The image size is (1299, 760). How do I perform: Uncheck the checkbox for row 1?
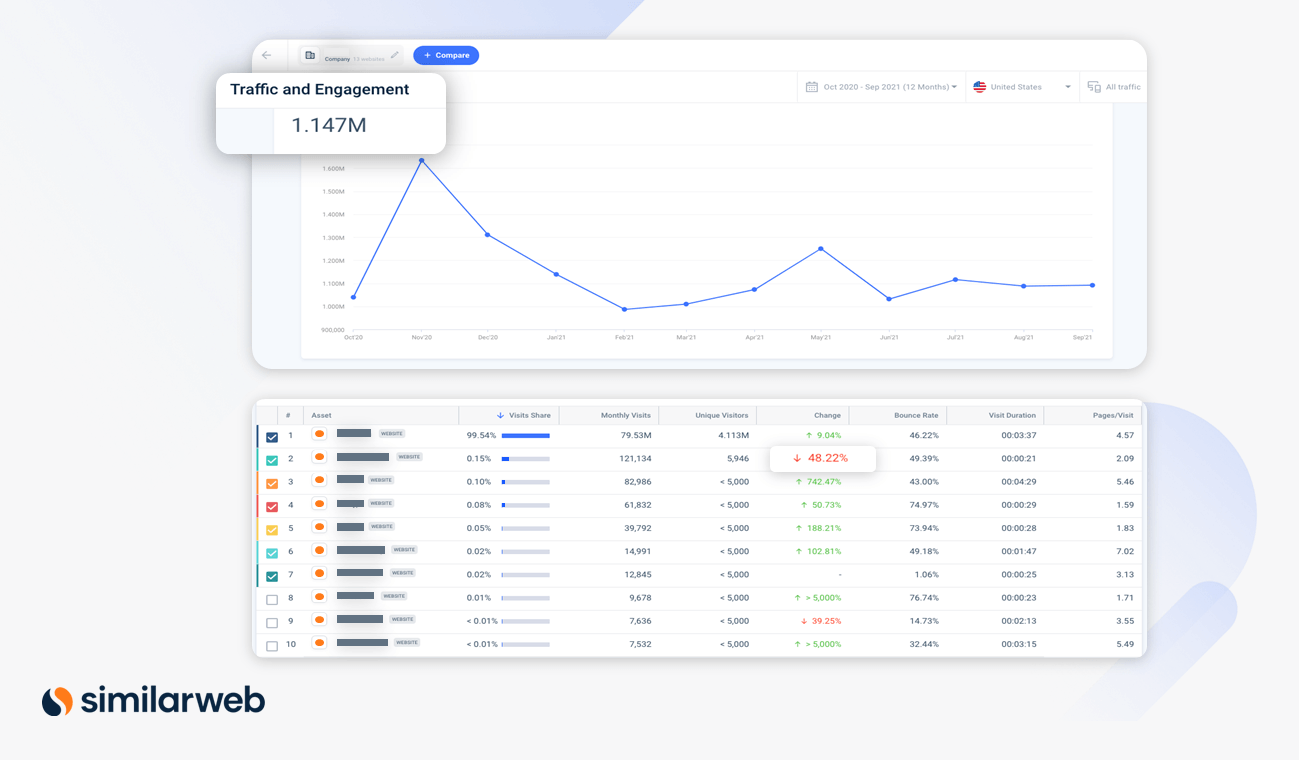point(272,437)
